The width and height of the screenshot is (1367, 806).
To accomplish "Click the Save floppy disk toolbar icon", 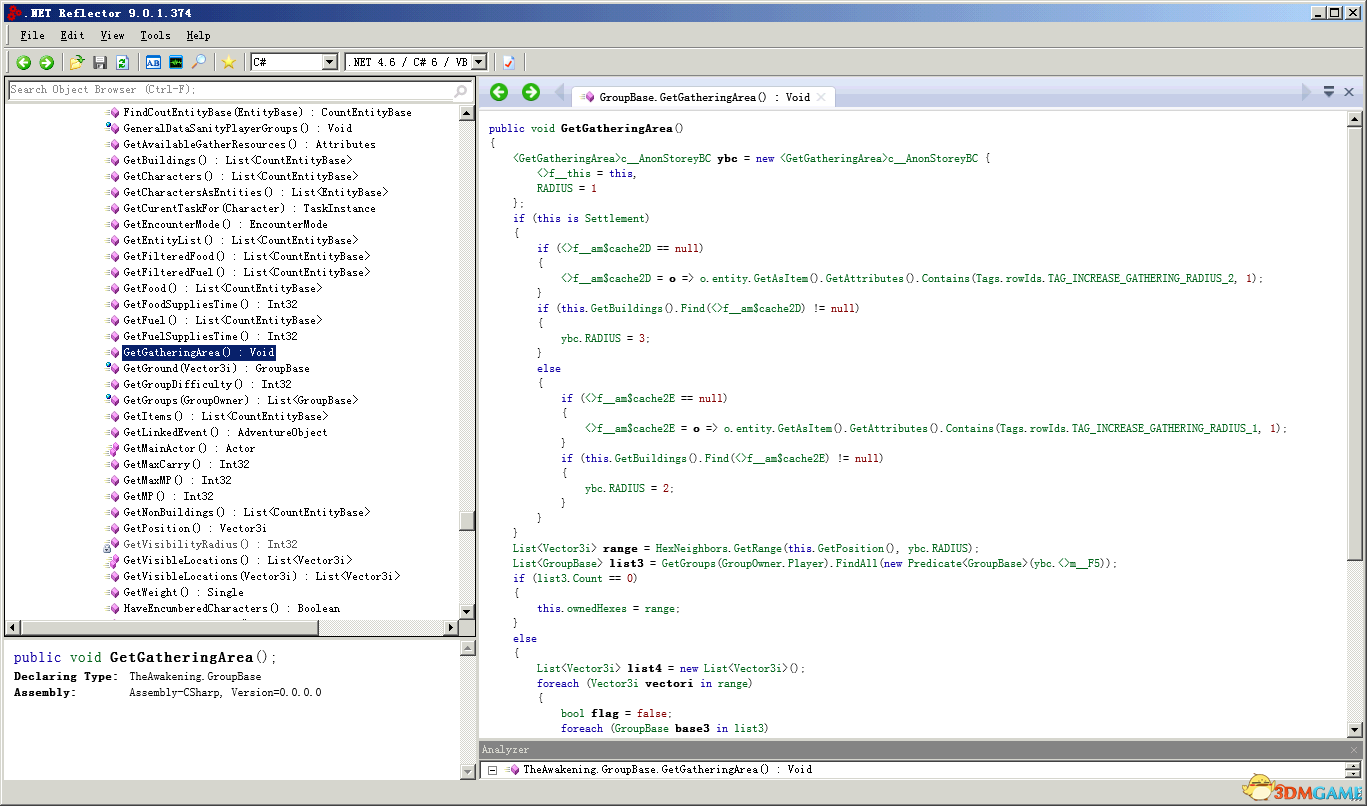I will point(100,62).
